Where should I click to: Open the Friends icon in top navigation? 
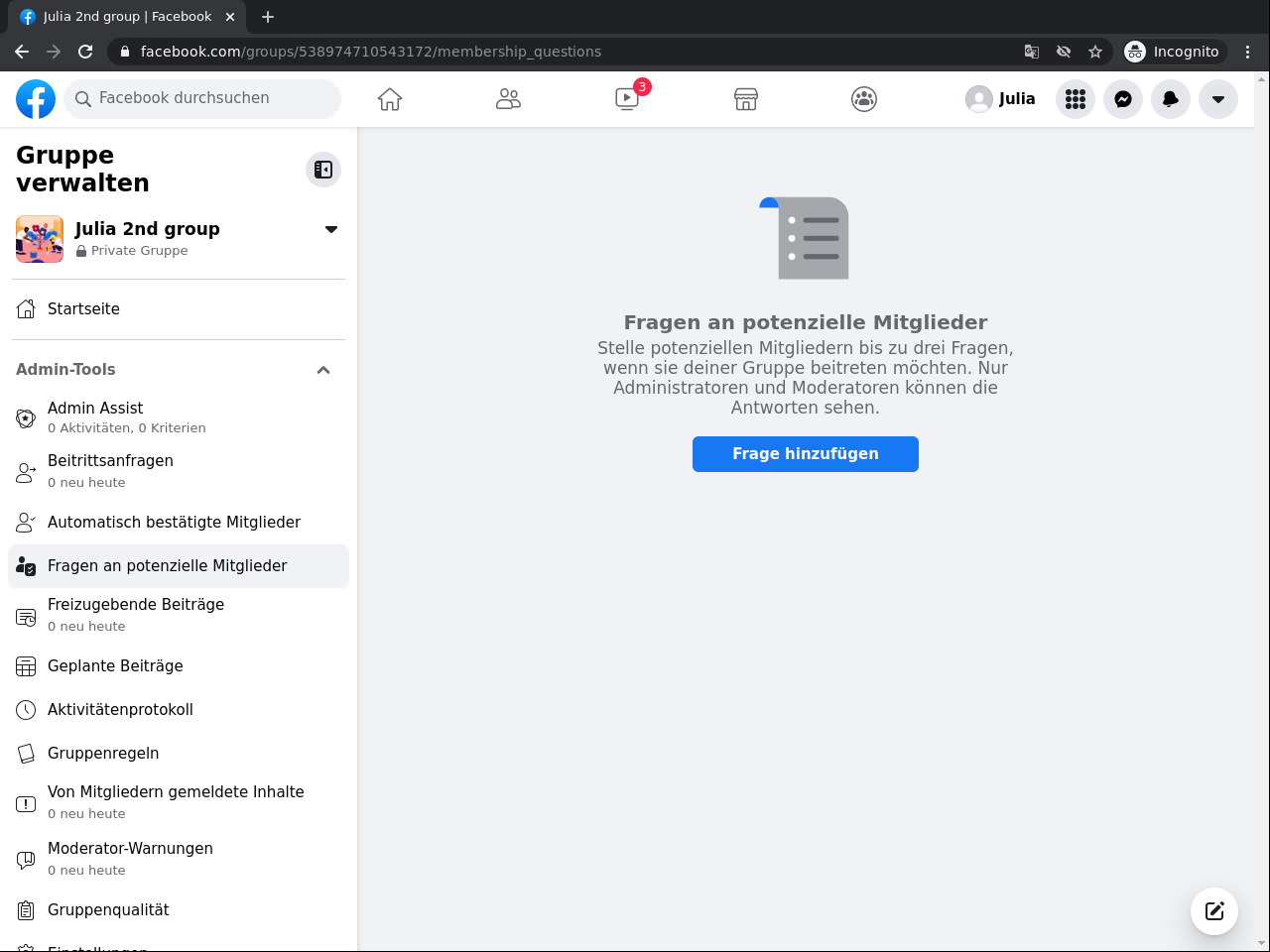[x=508, y=99]
